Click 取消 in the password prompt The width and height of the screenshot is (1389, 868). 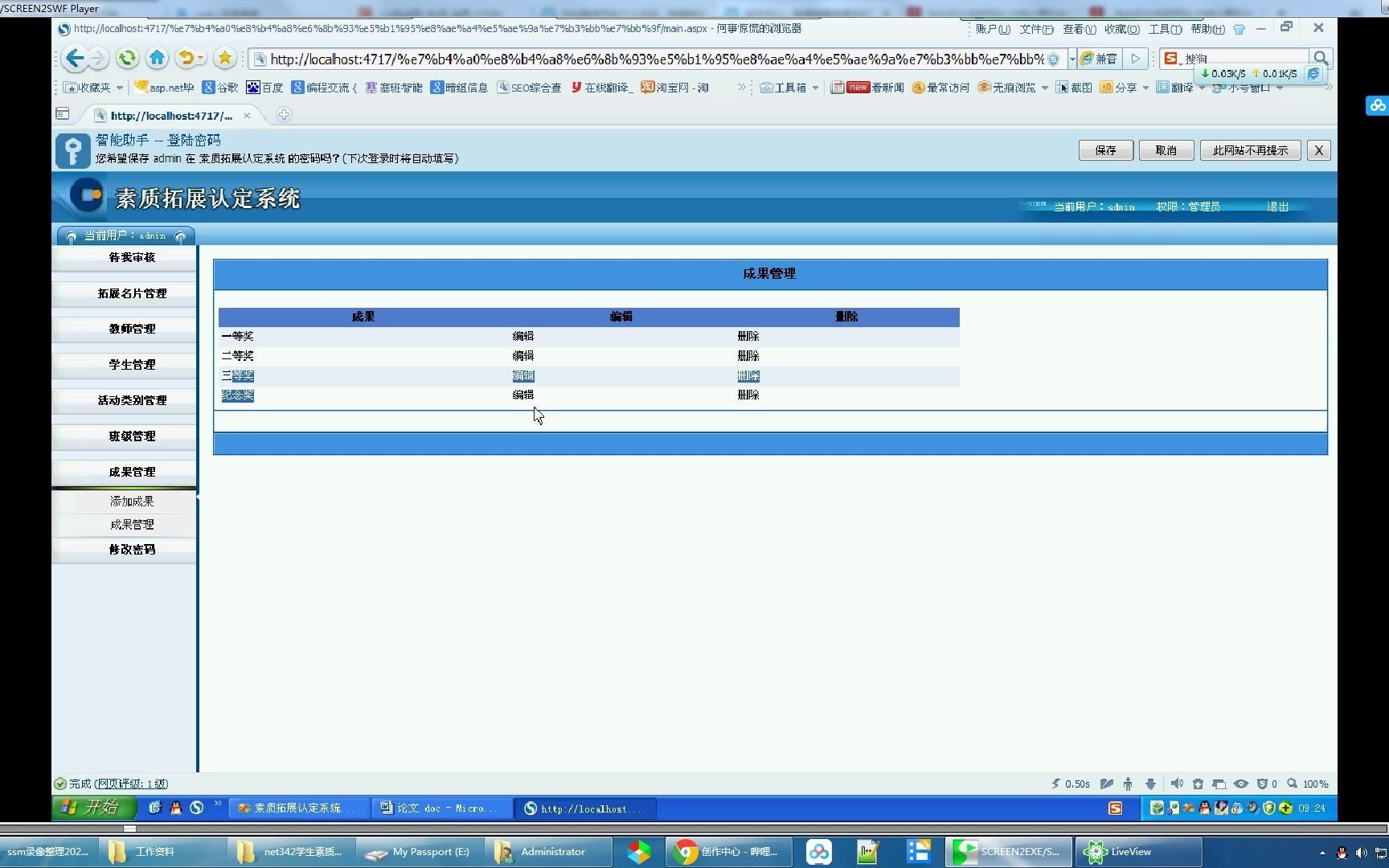(x=1166, y=150)
